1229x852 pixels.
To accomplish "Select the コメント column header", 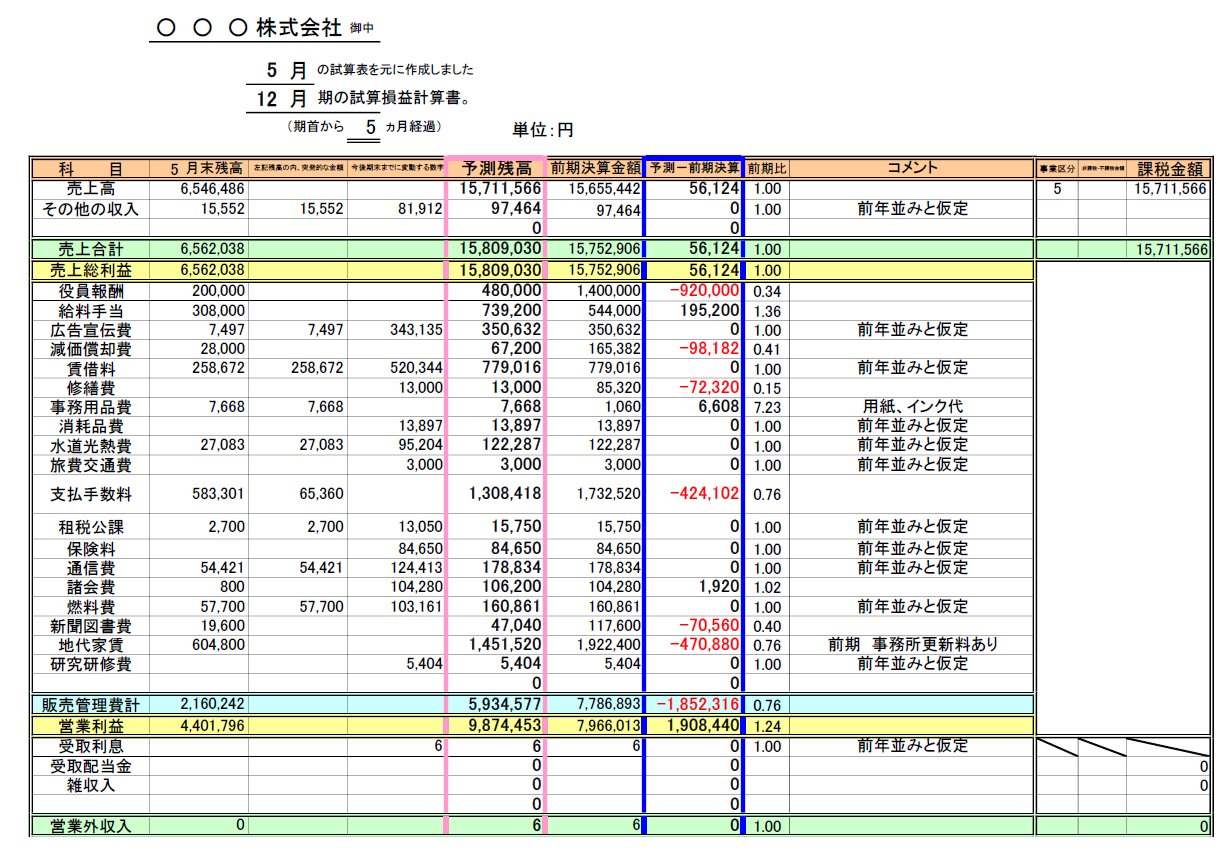I will 911,168.
